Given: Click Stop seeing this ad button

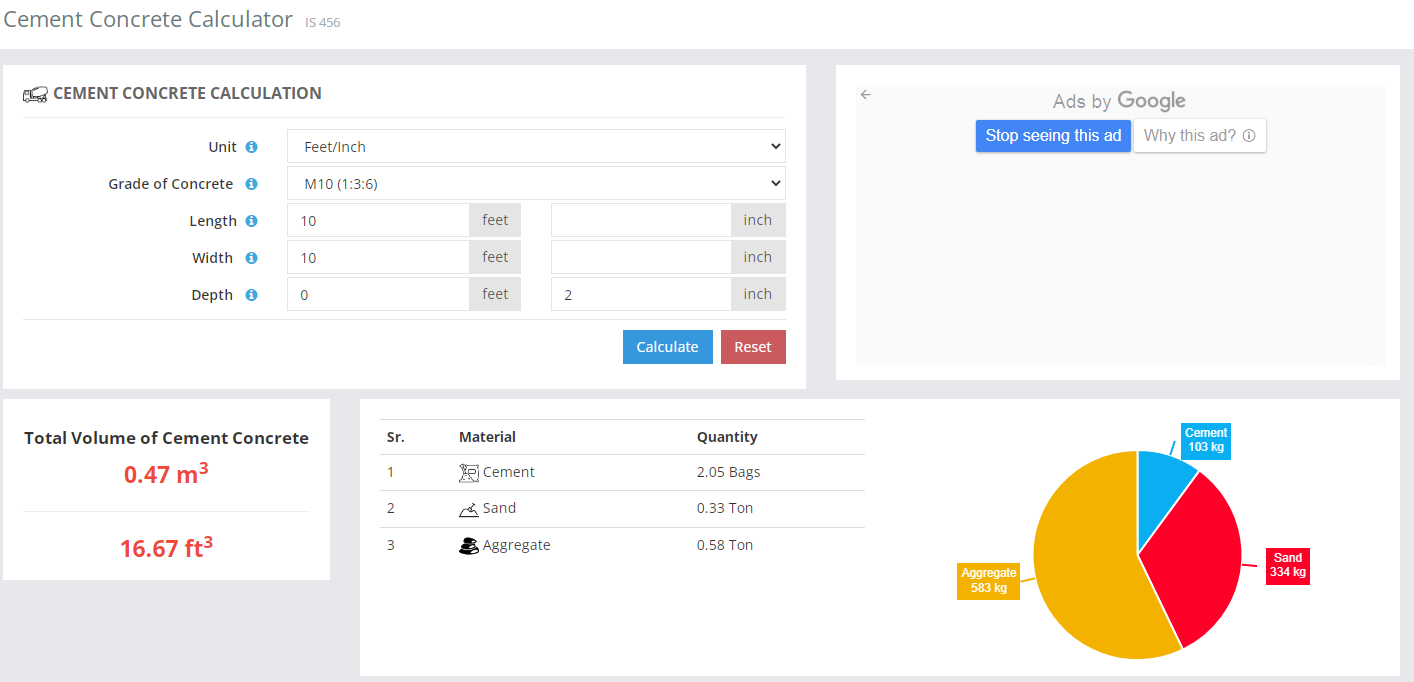Looking at the screenshot, I should click(1053, 136).
